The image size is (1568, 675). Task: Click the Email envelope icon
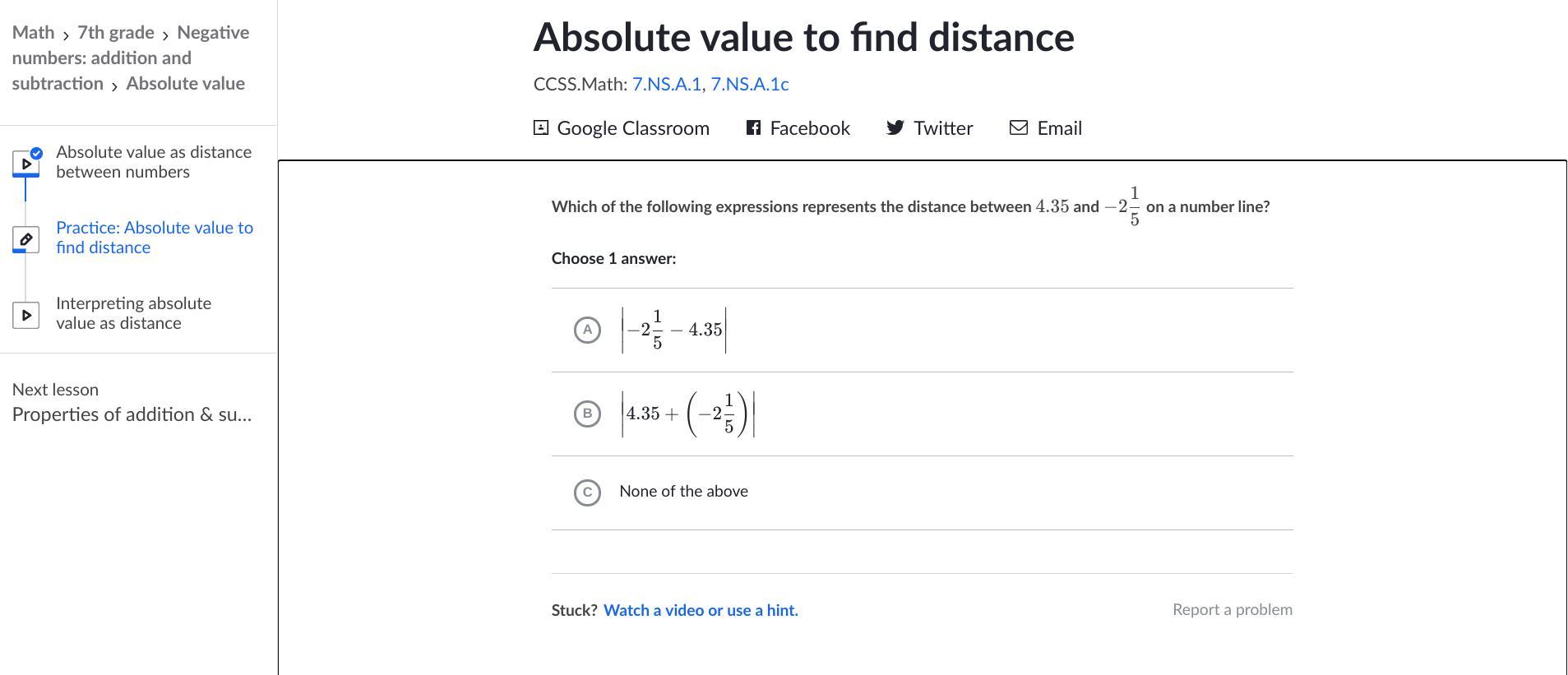[1019, 127]
